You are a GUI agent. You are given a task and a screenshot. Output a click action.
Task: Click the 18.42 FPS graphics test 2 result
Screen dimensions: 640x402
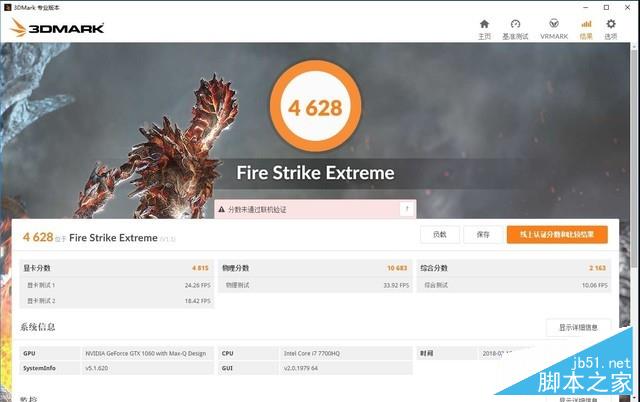click(198, 301)
